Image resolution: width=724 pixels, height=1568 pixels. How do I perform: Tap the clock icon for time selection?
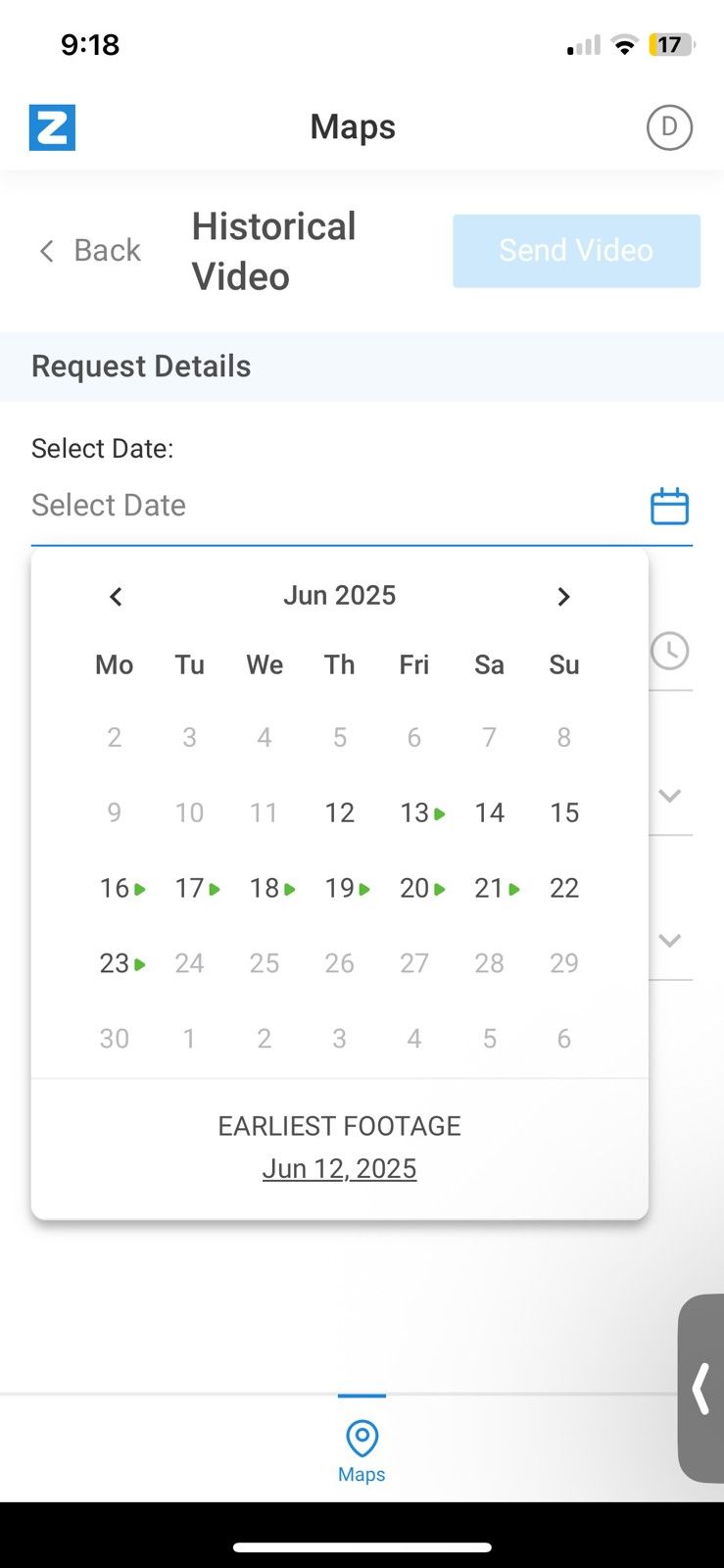tap(670, 651)
